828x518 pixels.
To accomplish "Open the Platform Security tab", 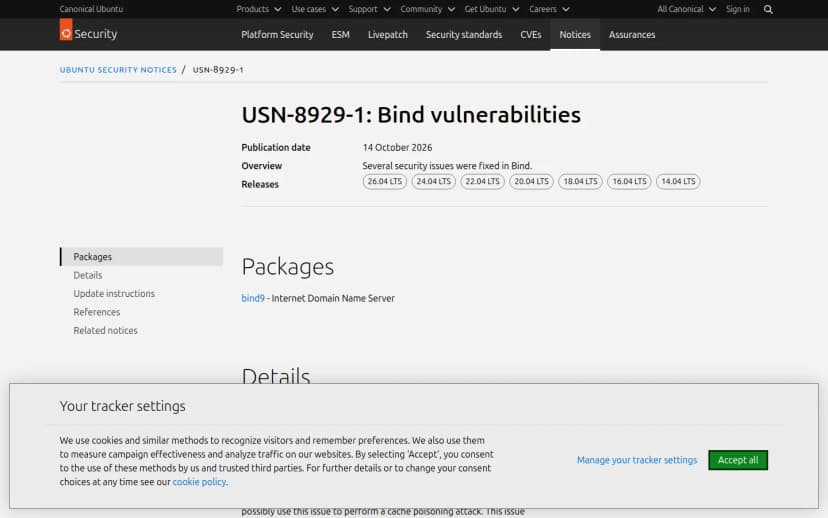I will tap(277, 34).
